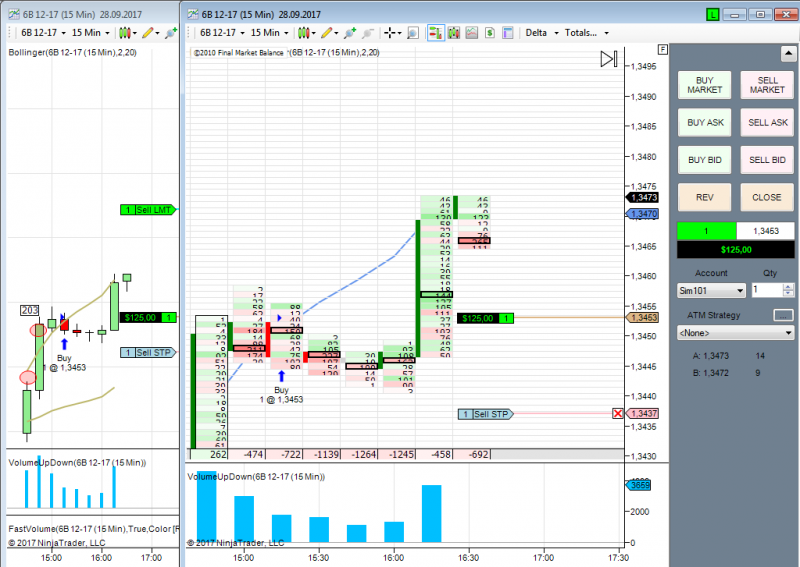800x567 pixels.
Task: Click the SELL BID button
Action: 767,160
